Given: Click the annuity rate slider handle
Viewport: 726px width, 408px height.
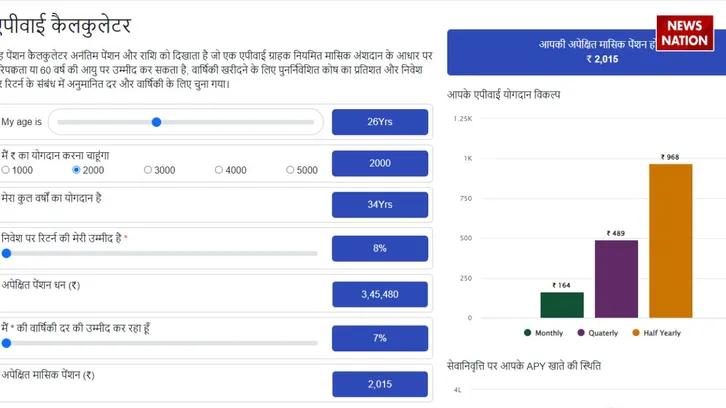Looking at the screenshot, I should [x=5, y=343].
